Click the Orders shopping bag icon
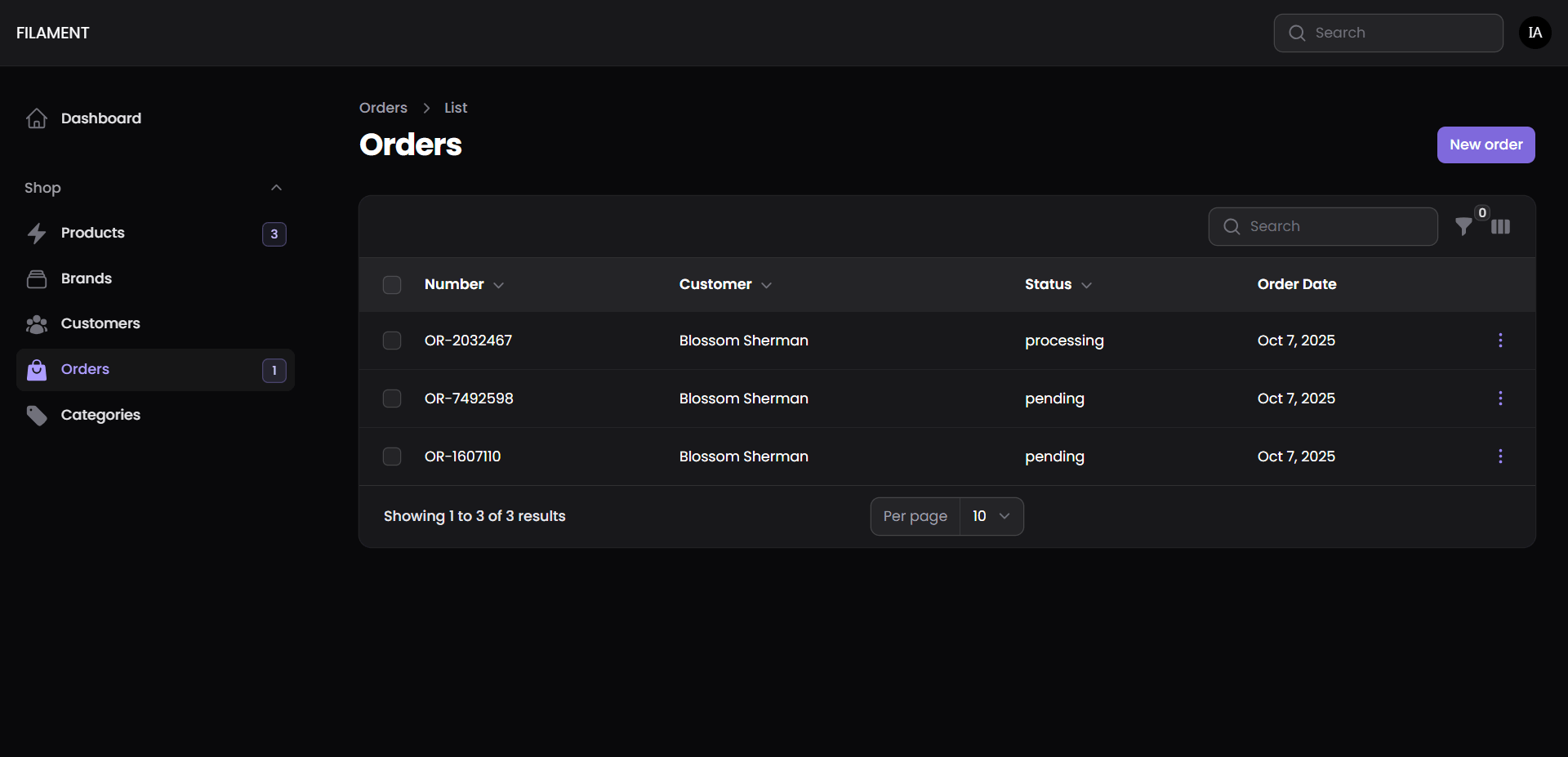 (x=37, y=370)
